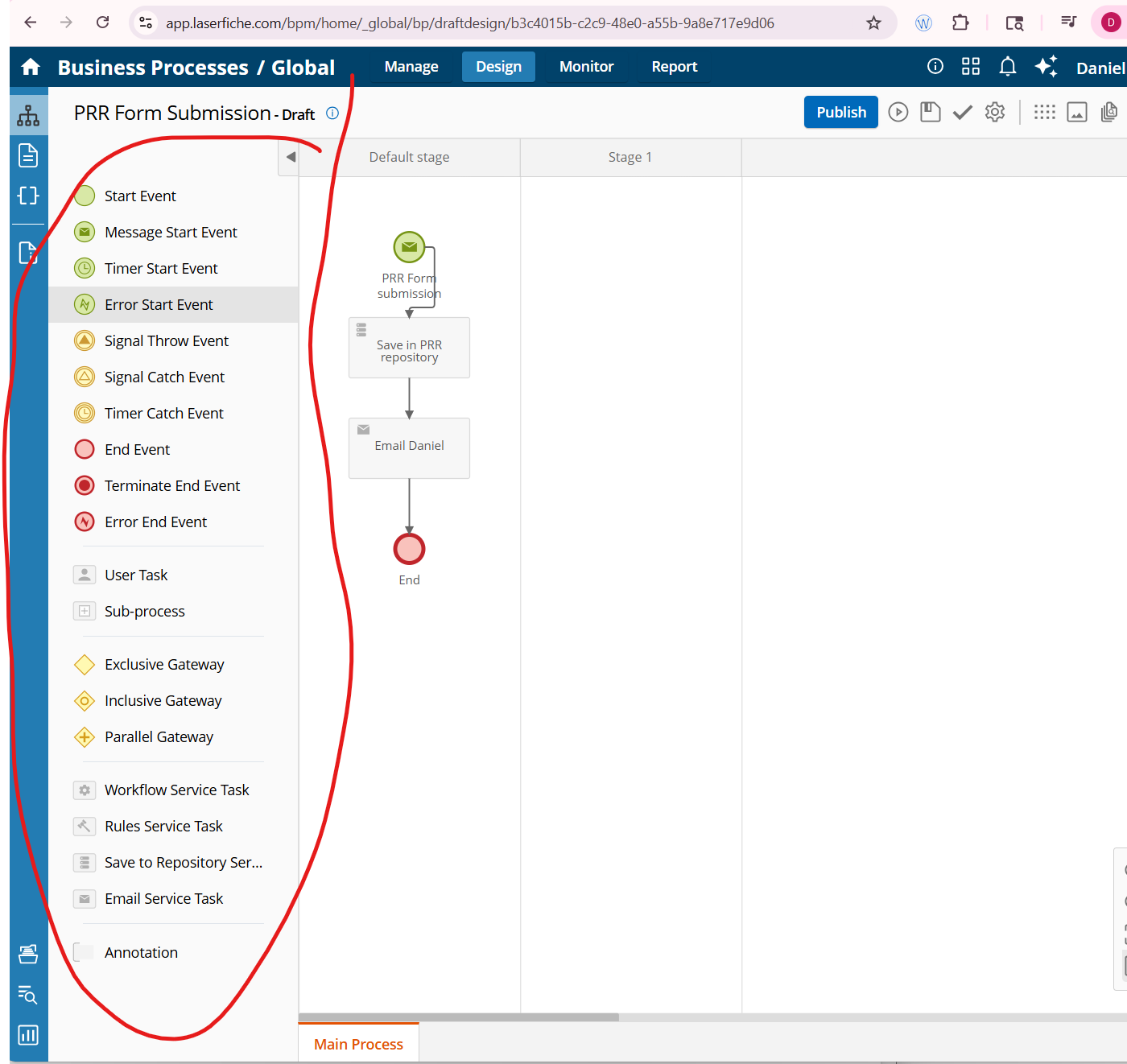Toggle the canvas grid dots icon
The height and width of the screenshot is (1064, 1127).
click(x=1045, y=112)
